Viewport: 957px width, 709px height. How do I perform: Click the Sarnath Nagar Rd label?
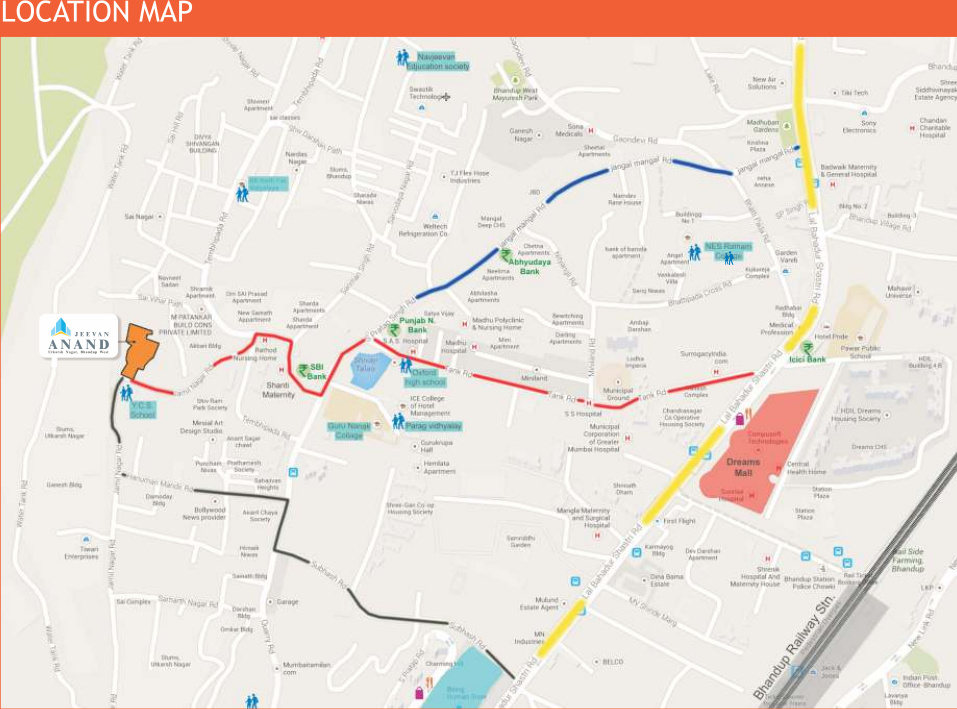click(188, 602)
